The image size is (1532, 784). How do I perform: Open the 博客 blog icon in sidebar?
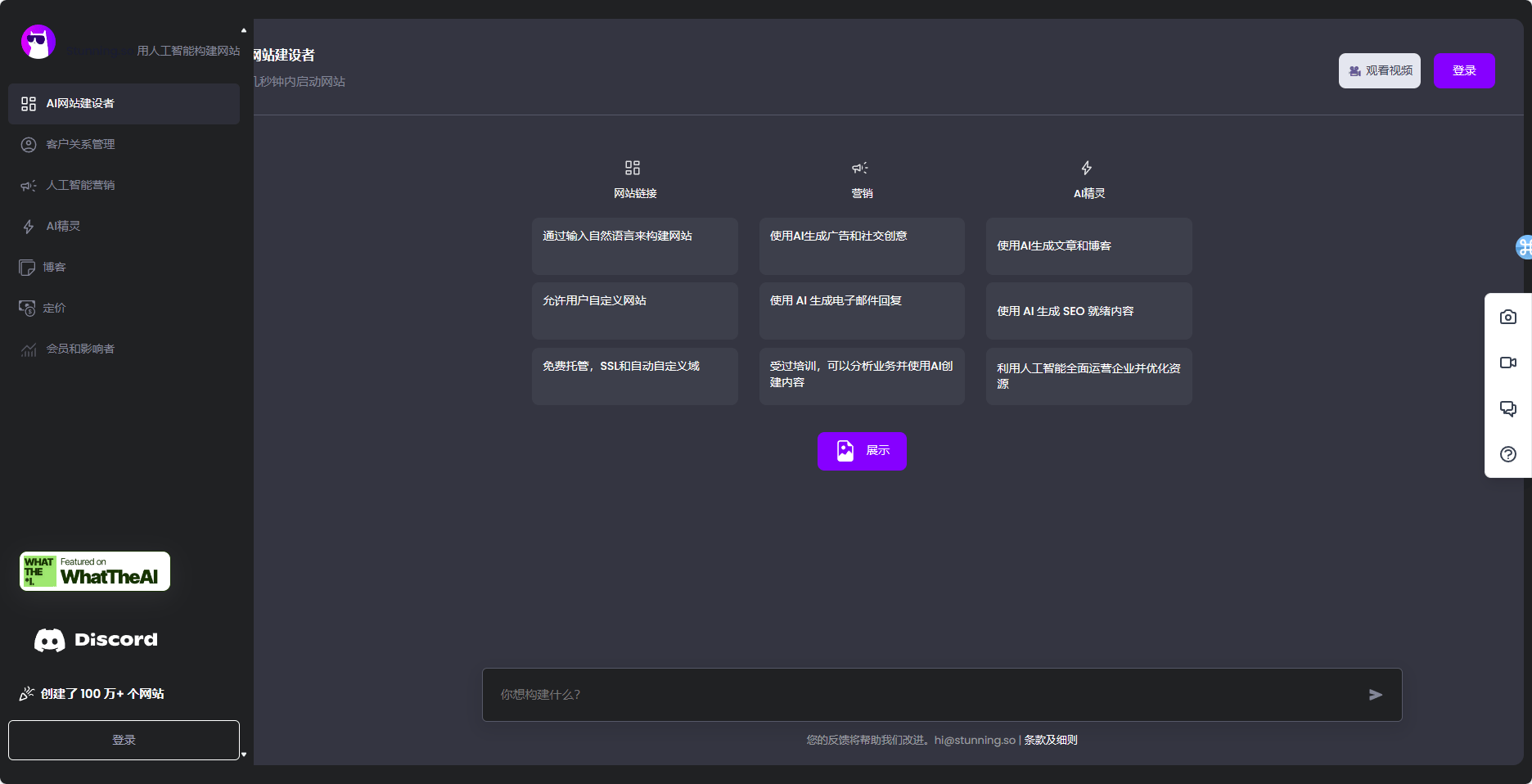(x=28, y=268)
